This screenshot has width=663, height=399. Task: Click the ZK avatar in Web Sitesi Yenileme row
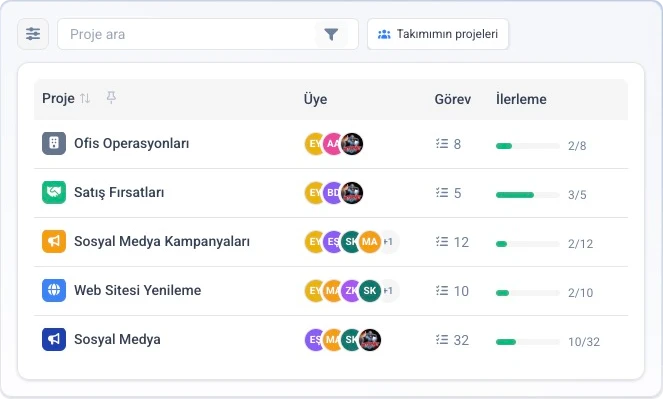(x=350, y=291)
